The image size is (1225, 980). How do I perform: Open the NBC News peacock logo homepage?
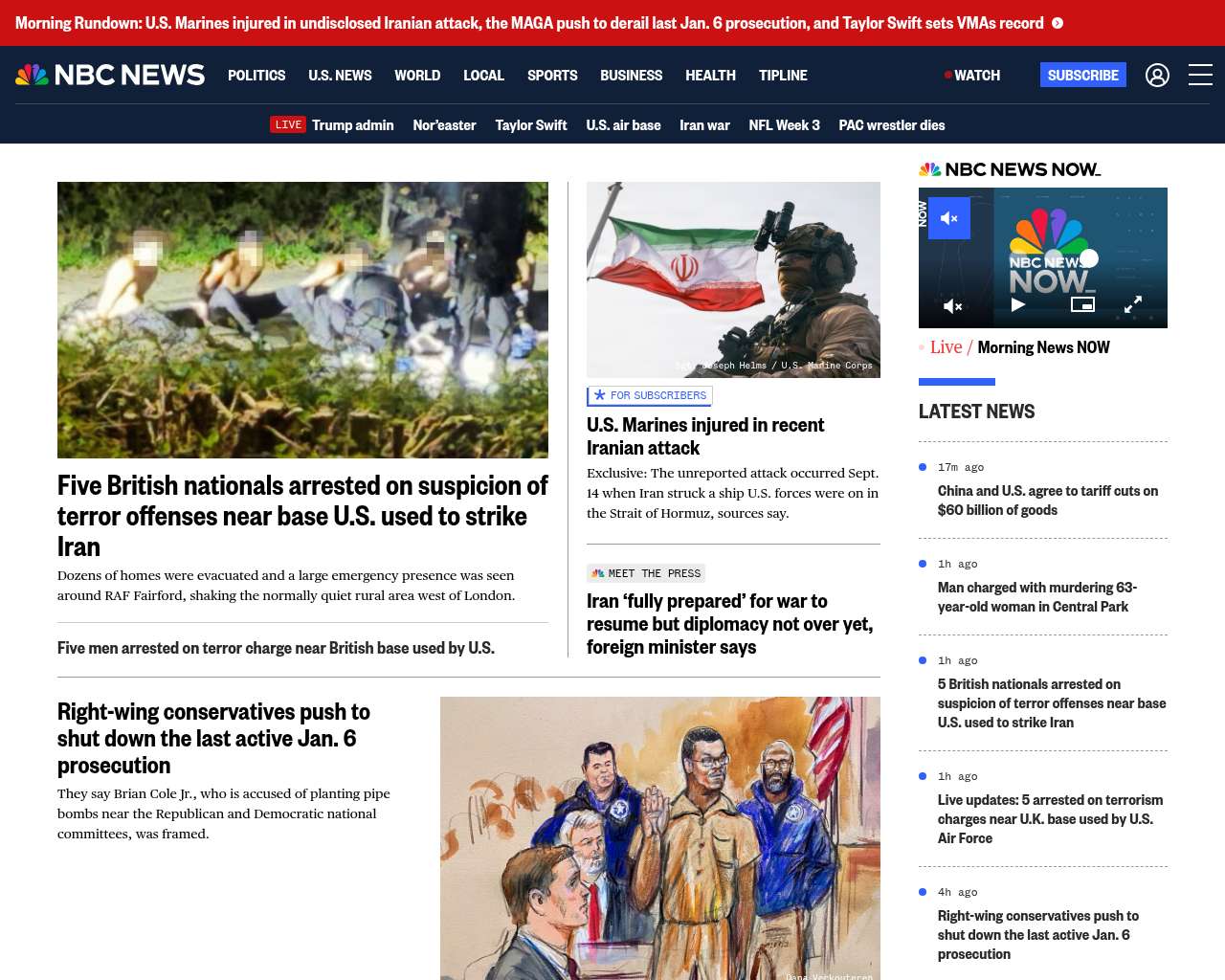tap(110, 75)
